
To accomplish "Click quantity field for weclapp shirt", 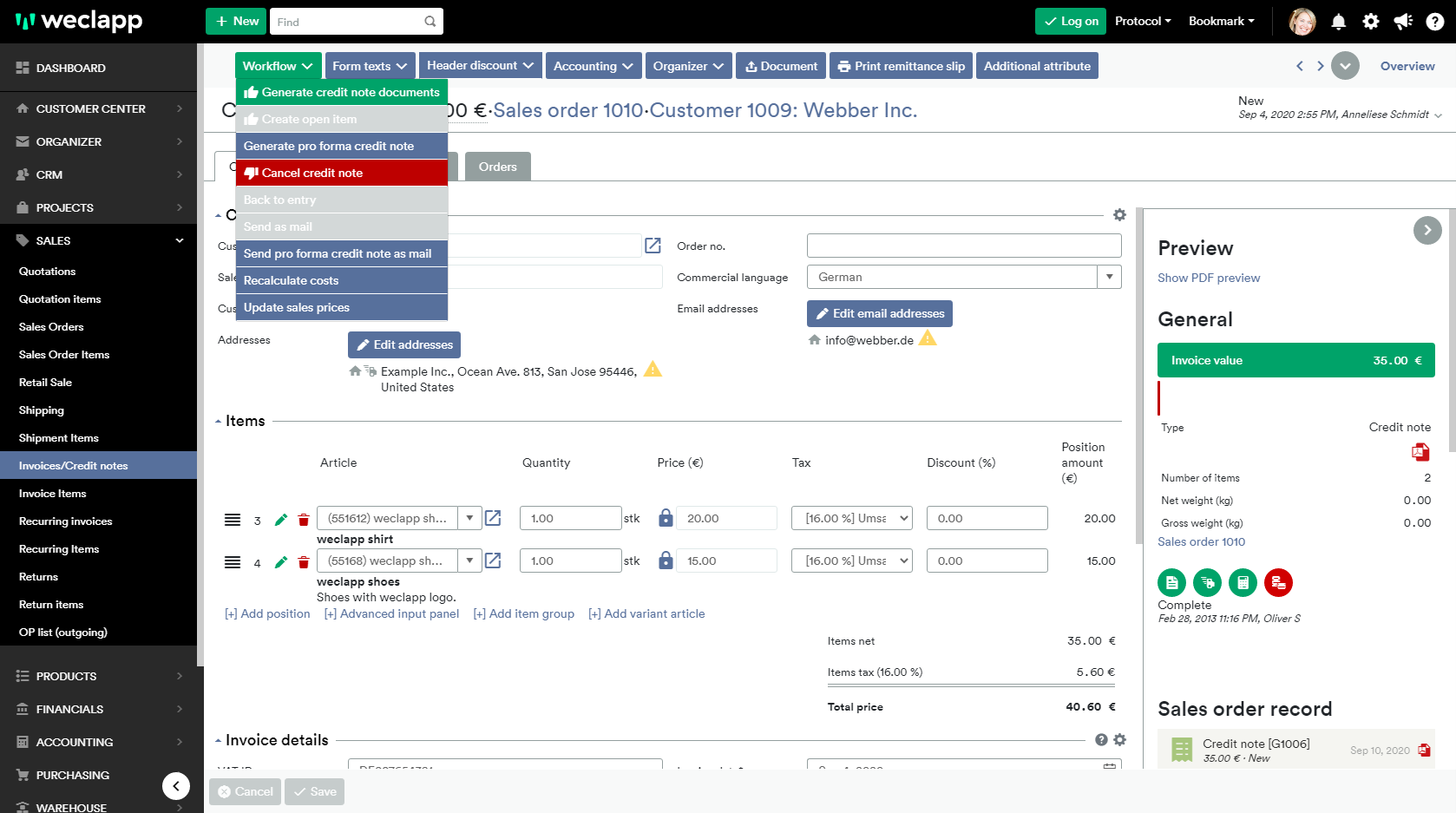I will click(x=571, y=518).
